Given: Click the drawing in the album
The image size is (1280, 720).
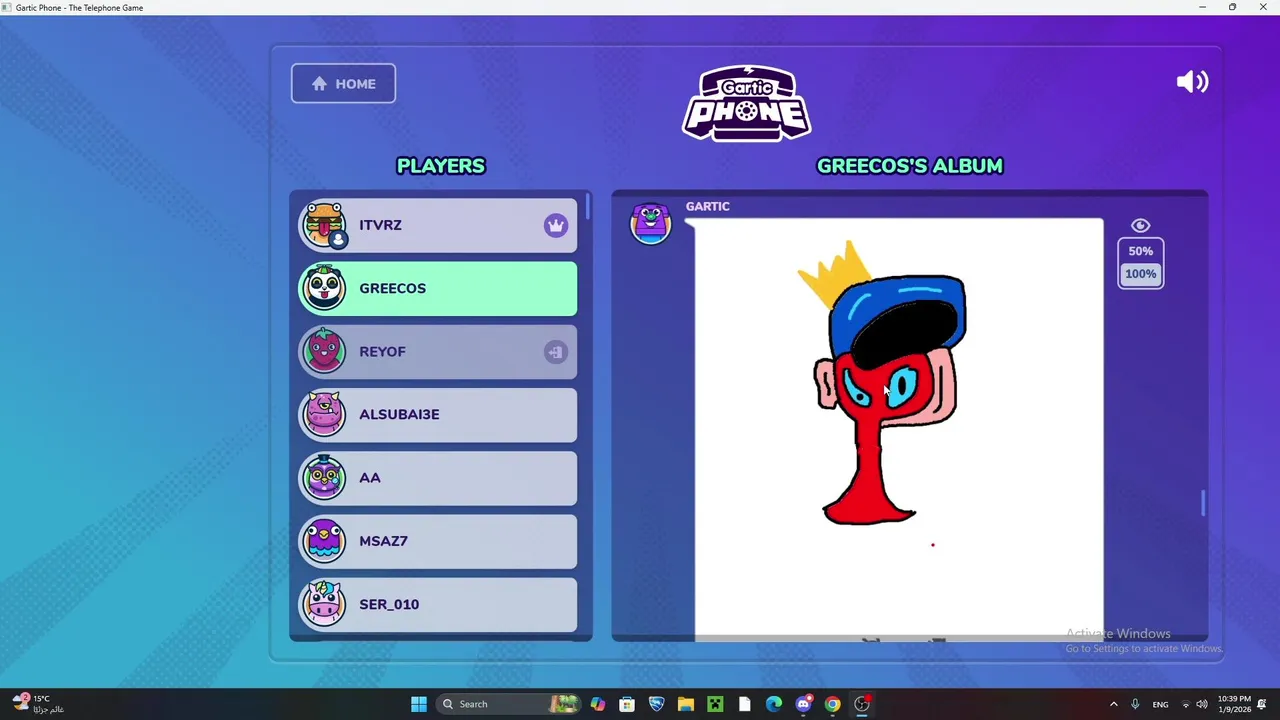Looking at the screenshot, I should 899,428.
